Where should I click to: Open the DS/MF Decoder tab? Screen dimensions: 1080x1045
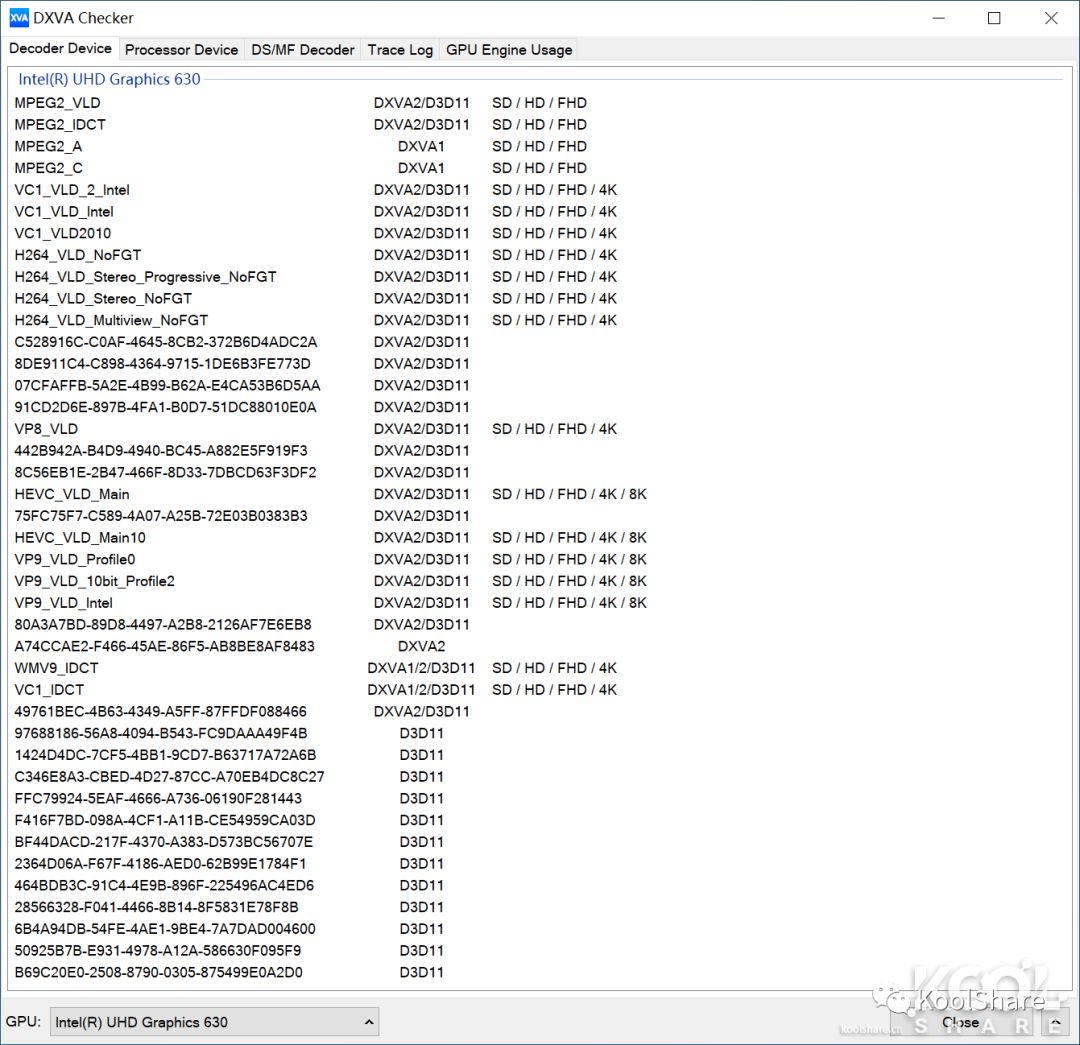pos(302,50)
